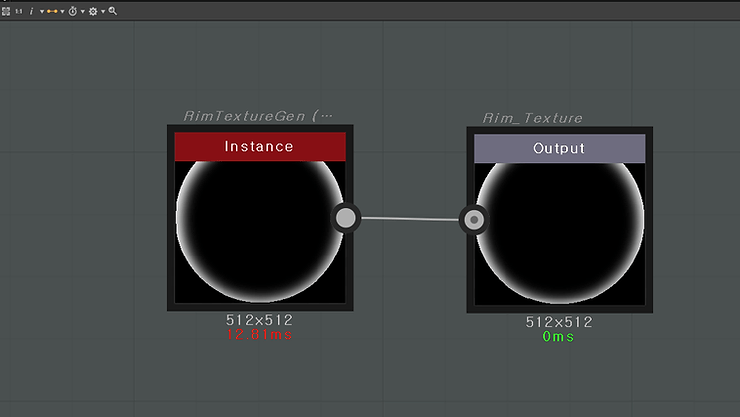Click the magnifying glass search icon
Screen dimensions: 740x417
(113, 10)
